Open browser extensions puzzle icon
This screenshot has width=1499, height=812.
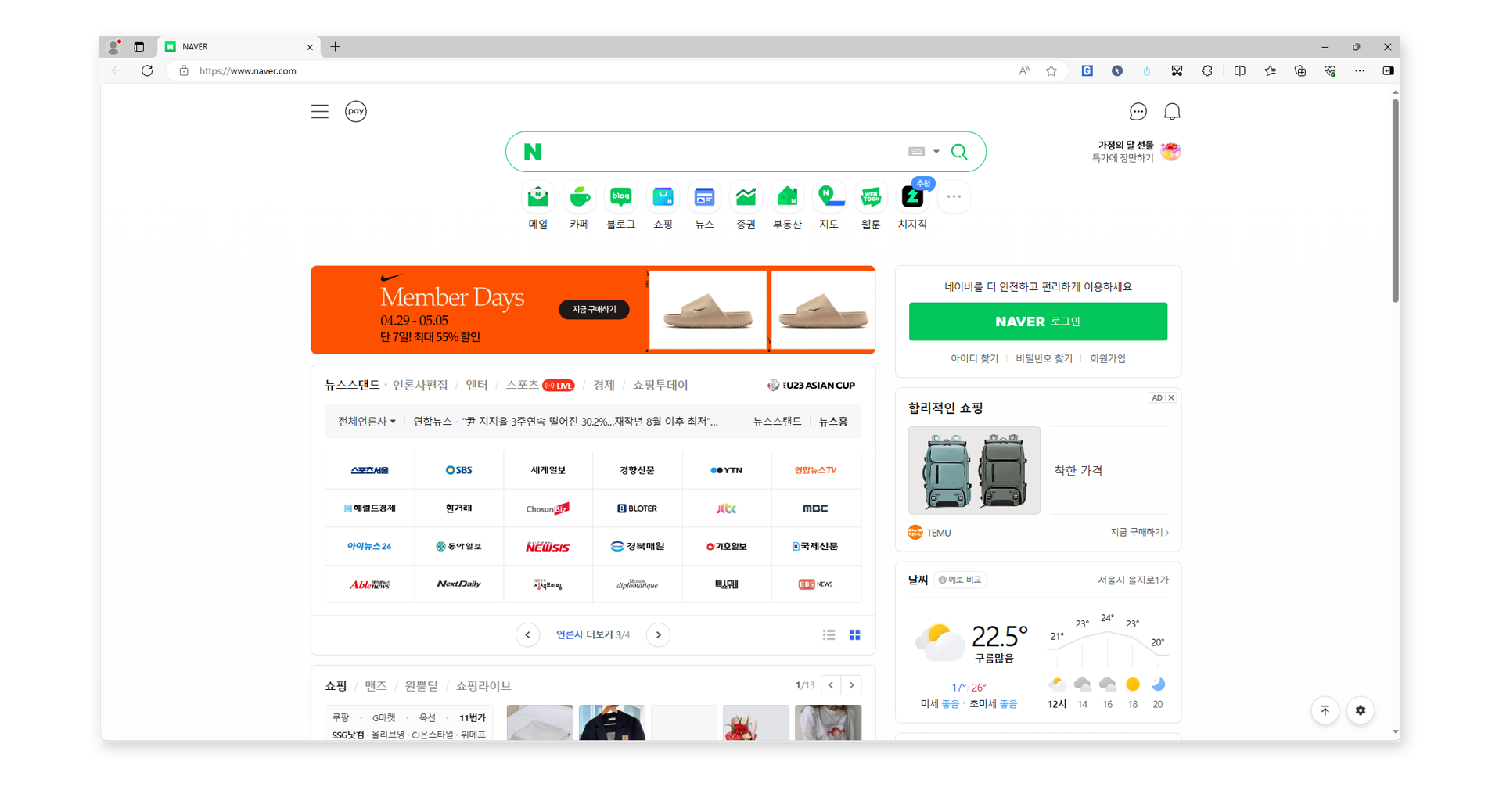1207,70
